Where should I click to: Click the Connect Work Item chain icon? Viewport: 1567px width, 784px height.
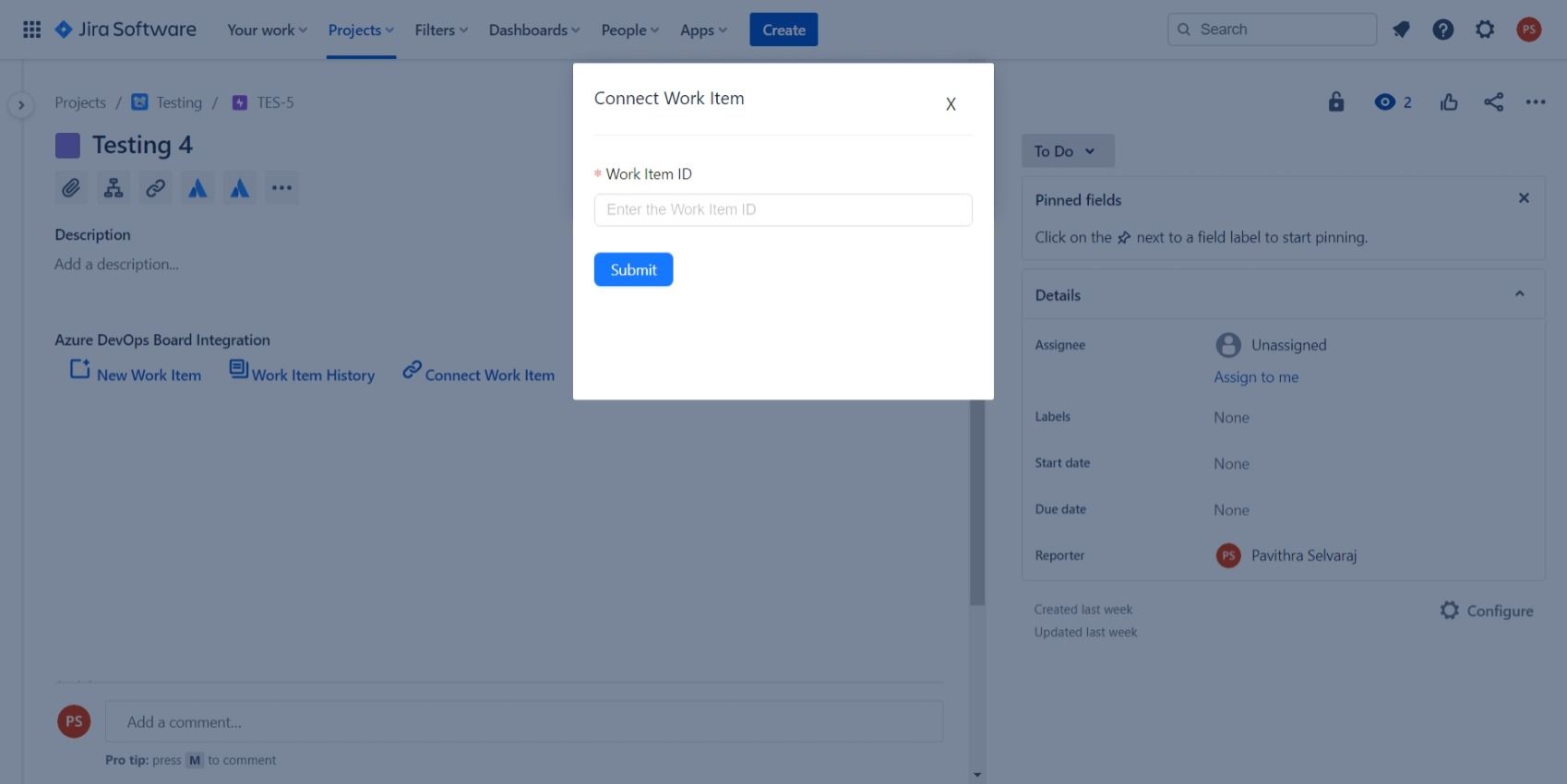click(x=412, y=370)
